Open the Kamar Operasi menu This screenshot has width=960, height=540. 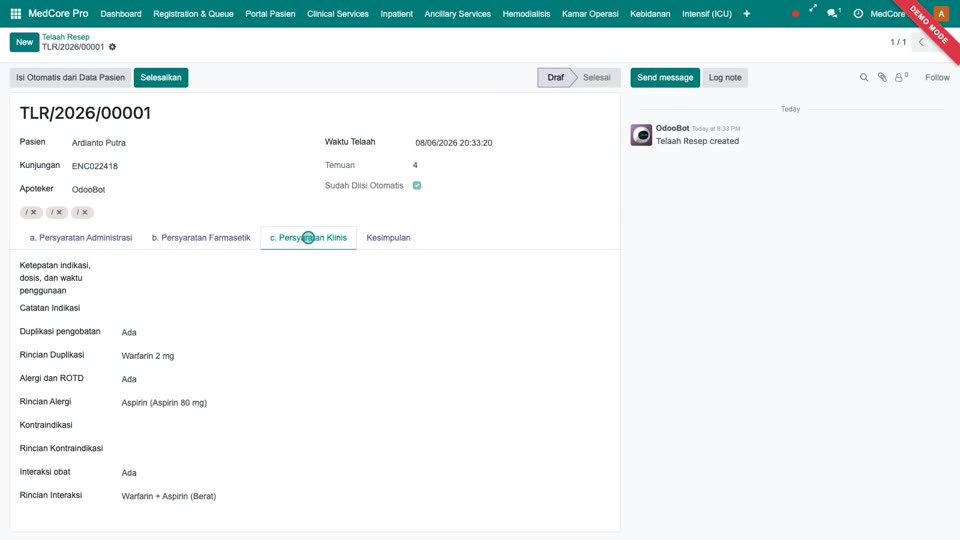(590, 13)
